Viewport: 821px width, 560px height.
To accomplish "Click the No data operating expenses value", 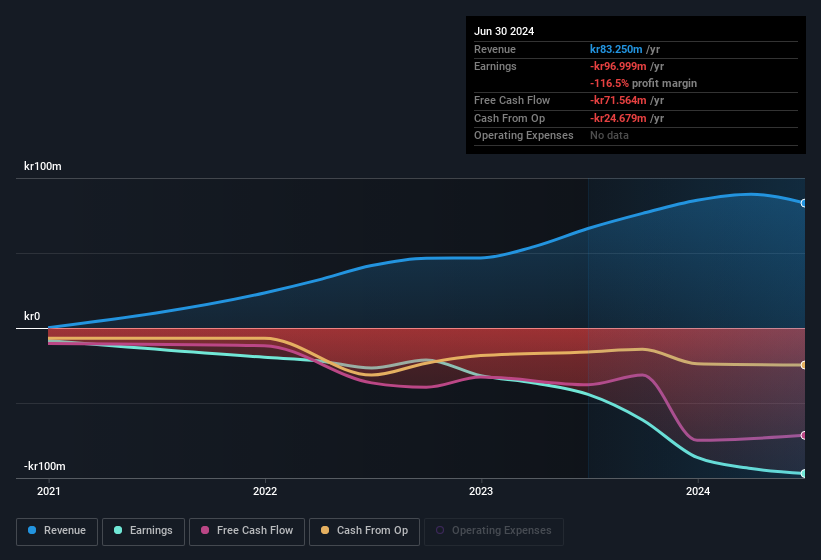I will tap(609, 136).
